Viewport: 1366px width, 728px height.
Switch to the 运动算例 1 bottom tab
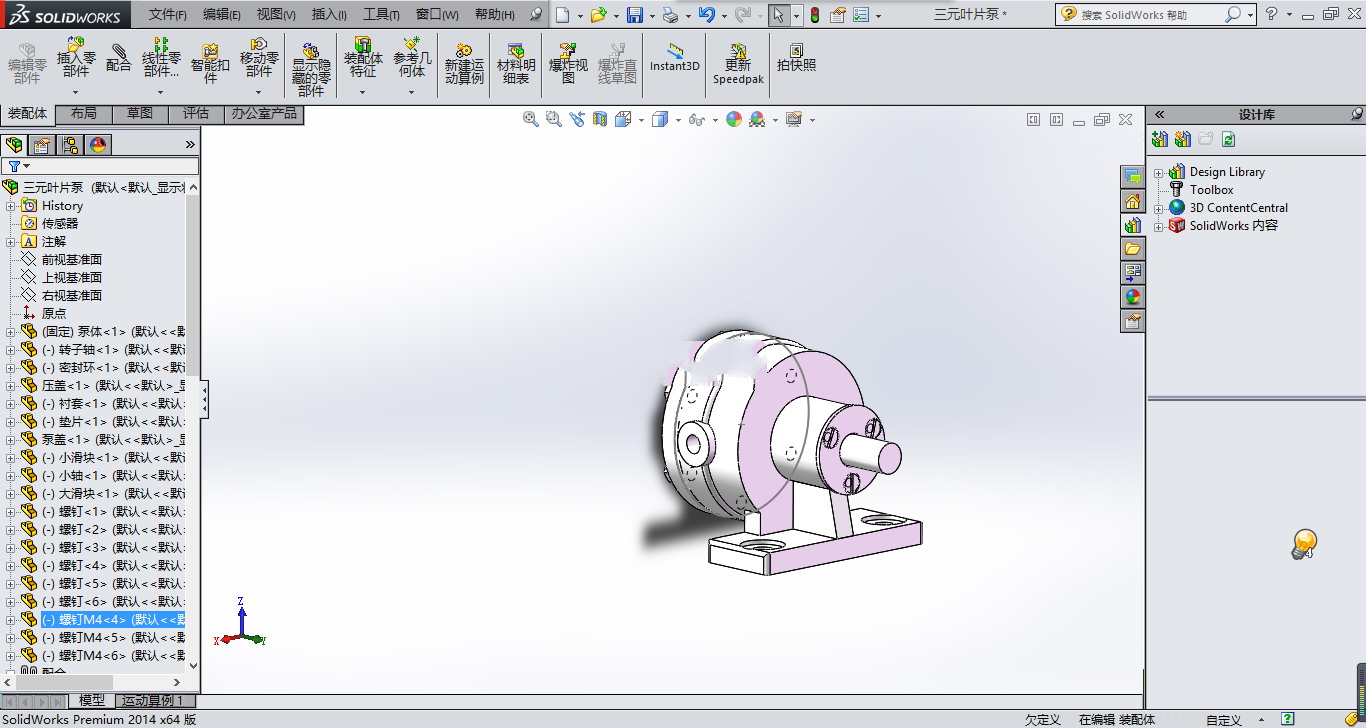pyautogui.click(x=152, y=701)
